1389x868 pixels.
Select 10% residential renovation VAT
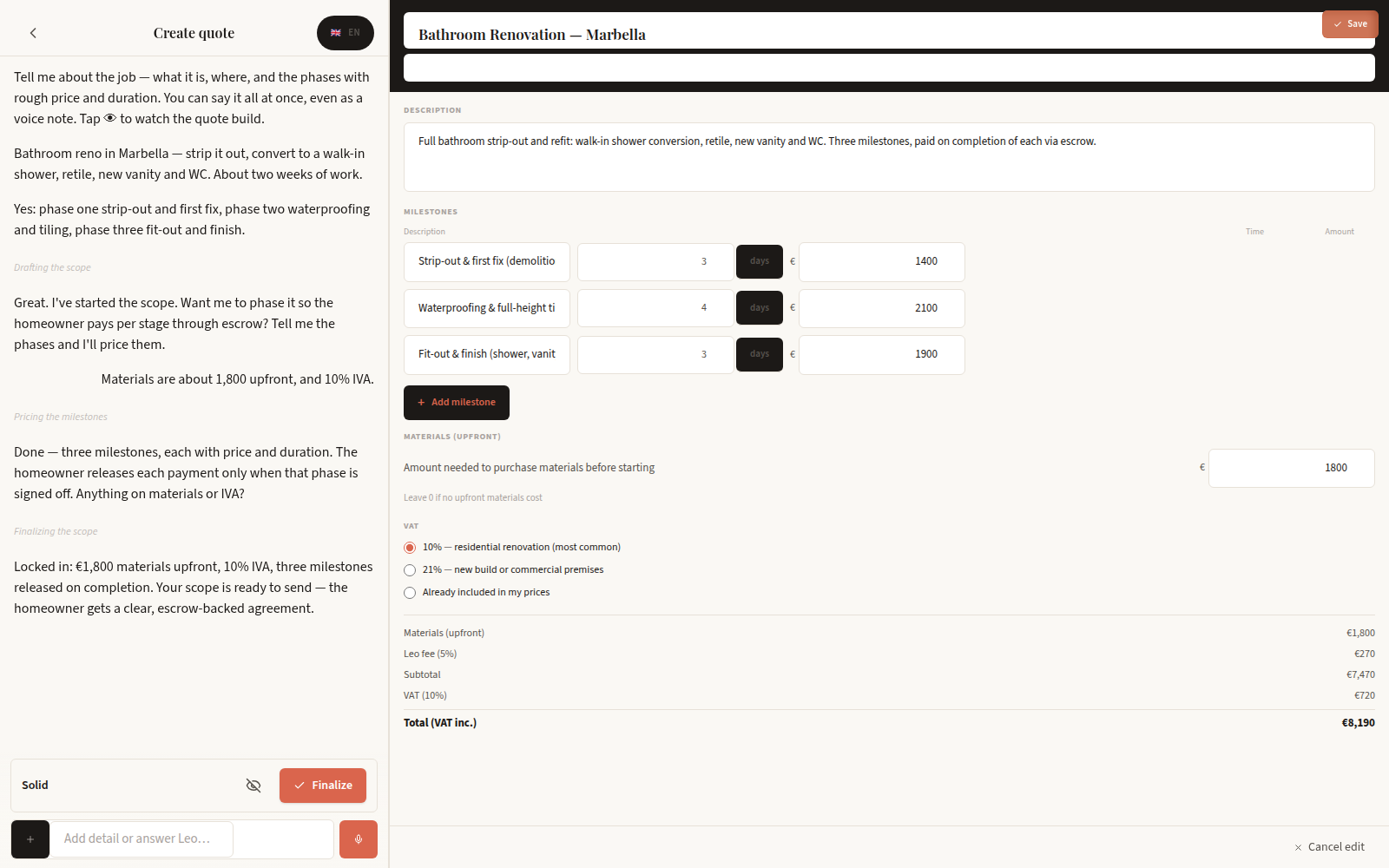(x=410, y=548)
